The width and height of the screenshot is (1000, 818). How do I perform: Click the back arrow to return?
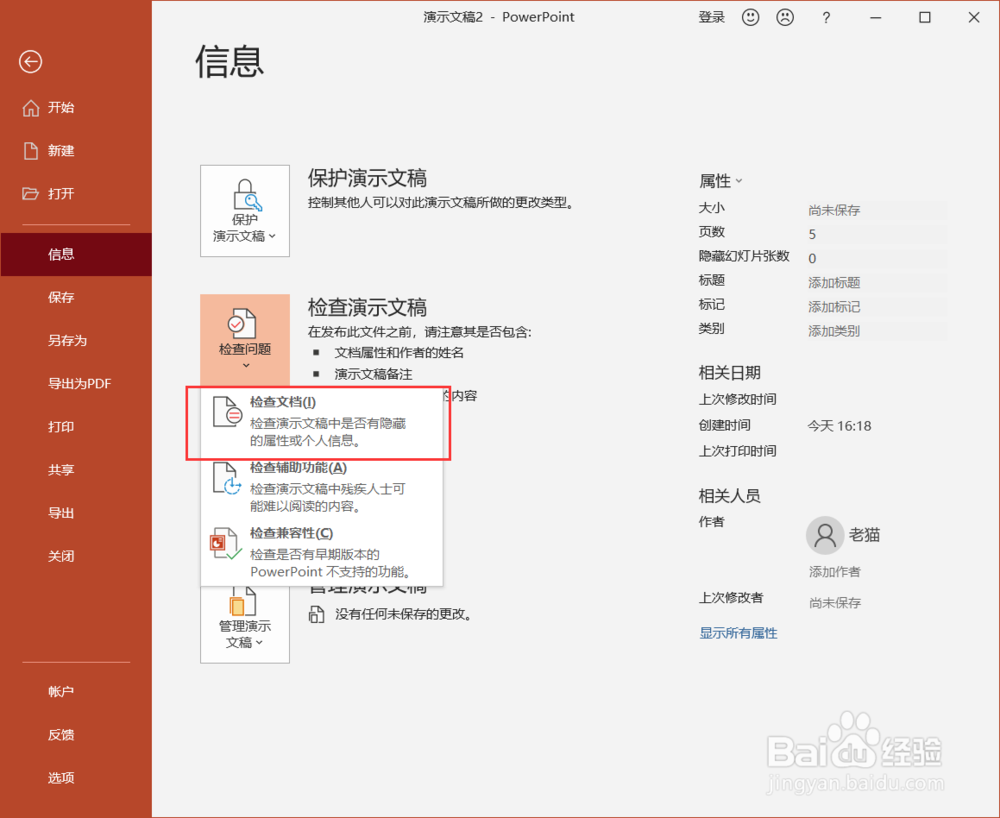[x=31, y=62]
